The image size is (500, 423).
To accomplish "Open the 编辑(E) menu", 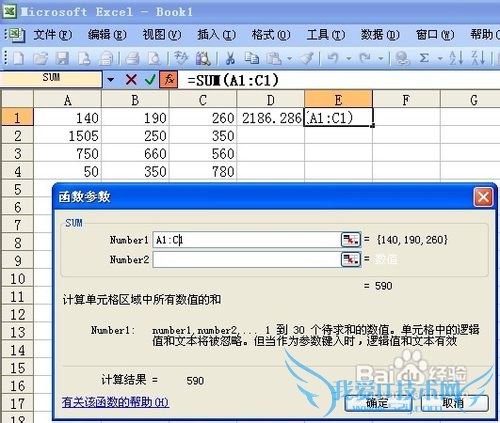I will coord(107,35).
